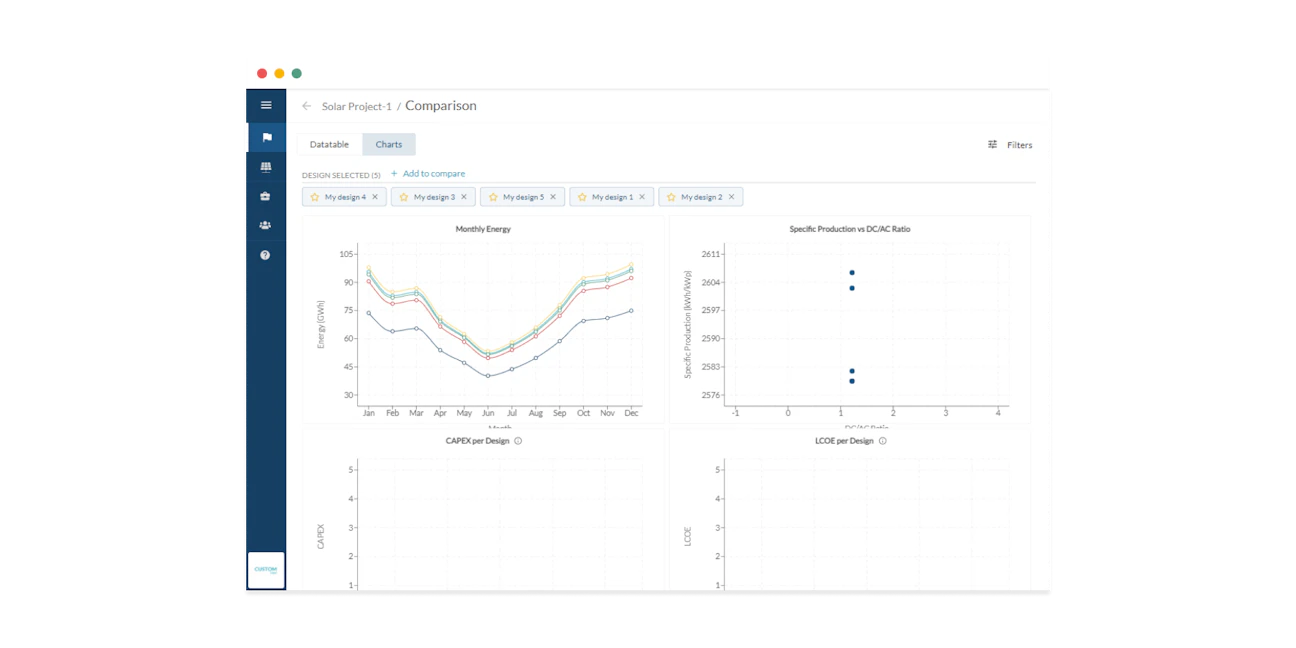Switch to the Datatable tab
This screenshot has width=1296, height=648.
tap(329, 145)
